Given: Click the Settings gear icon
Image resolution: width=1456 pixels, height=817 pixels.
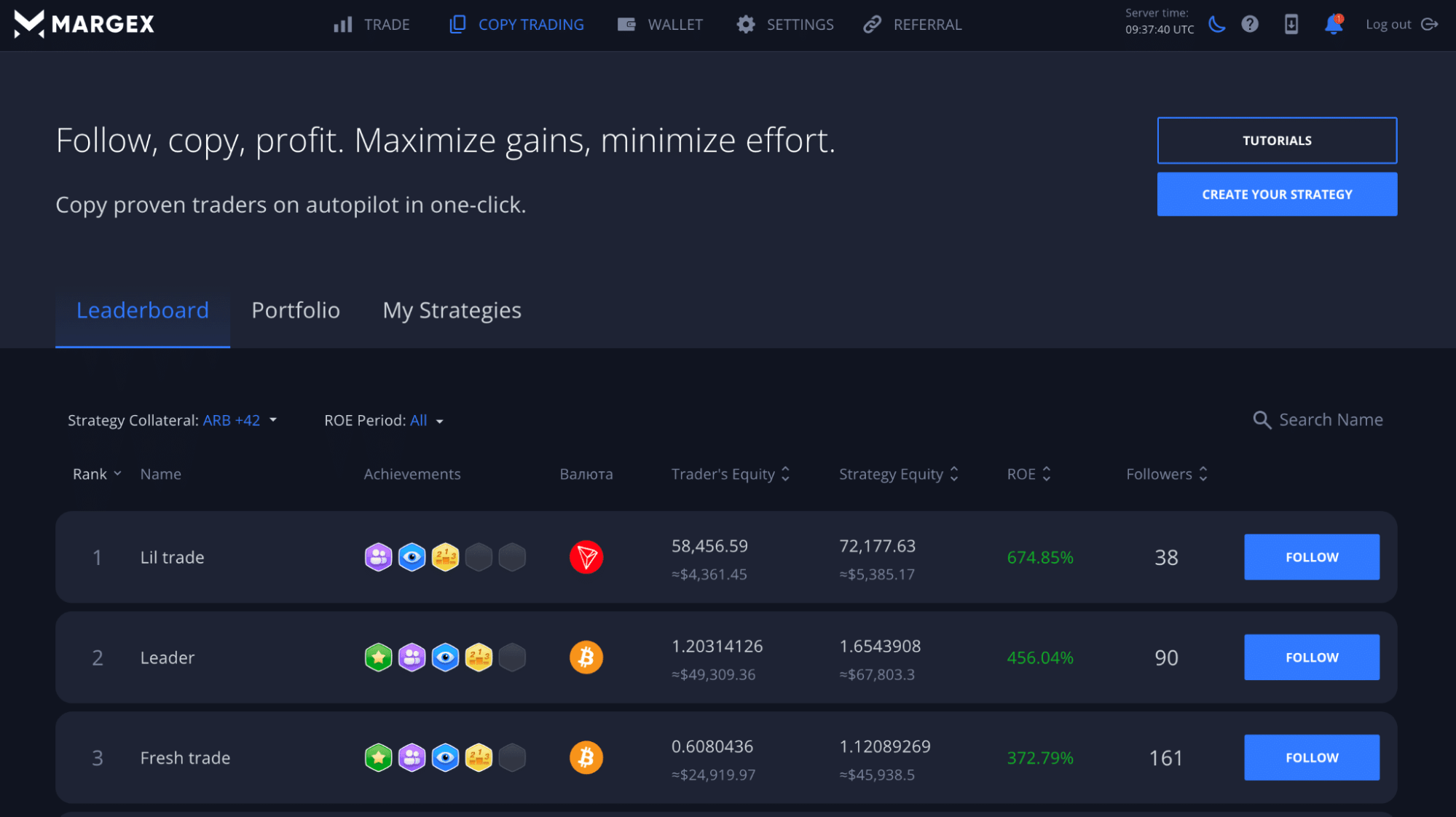Looking at the screenshot, I should pyautogui.click(x=745, y=24).
